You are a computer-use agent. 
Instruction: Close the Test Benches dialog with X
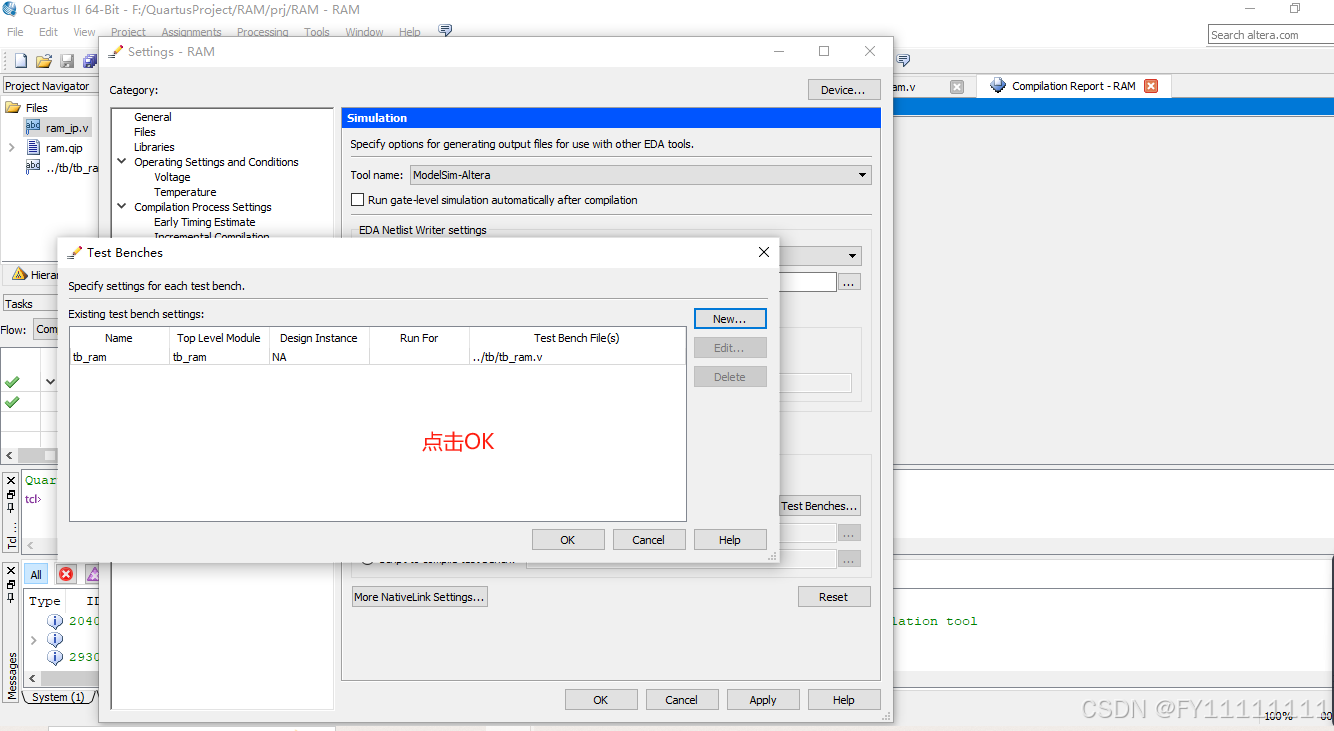(764, 253)
